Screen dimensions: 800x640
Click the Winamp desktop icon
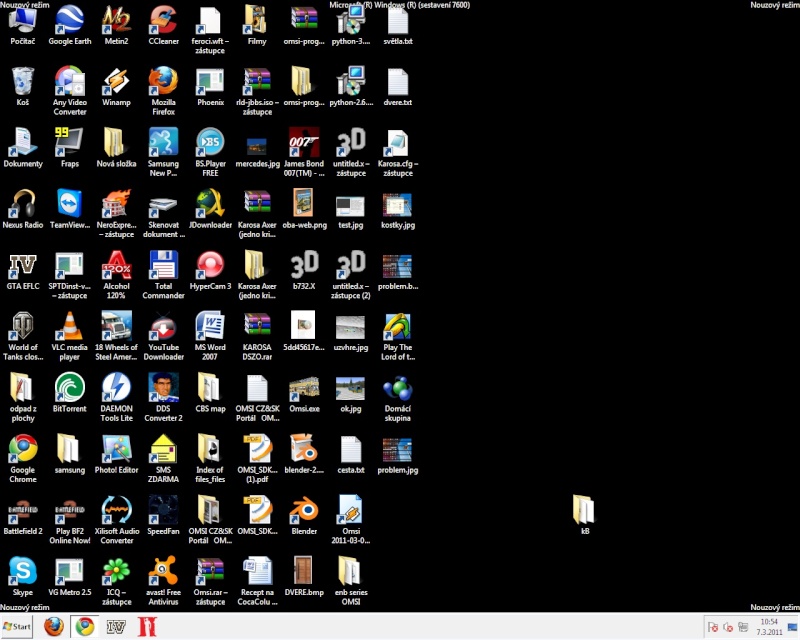[116, 87]
